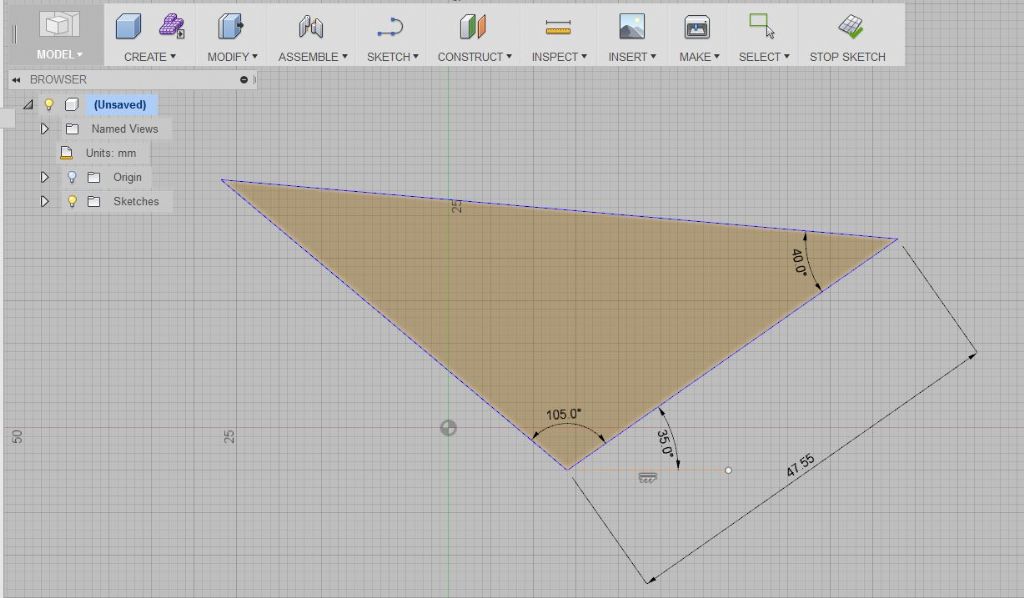Open the CONSTRUCT menu
The image size is (1024, 598).
[475, 57]
